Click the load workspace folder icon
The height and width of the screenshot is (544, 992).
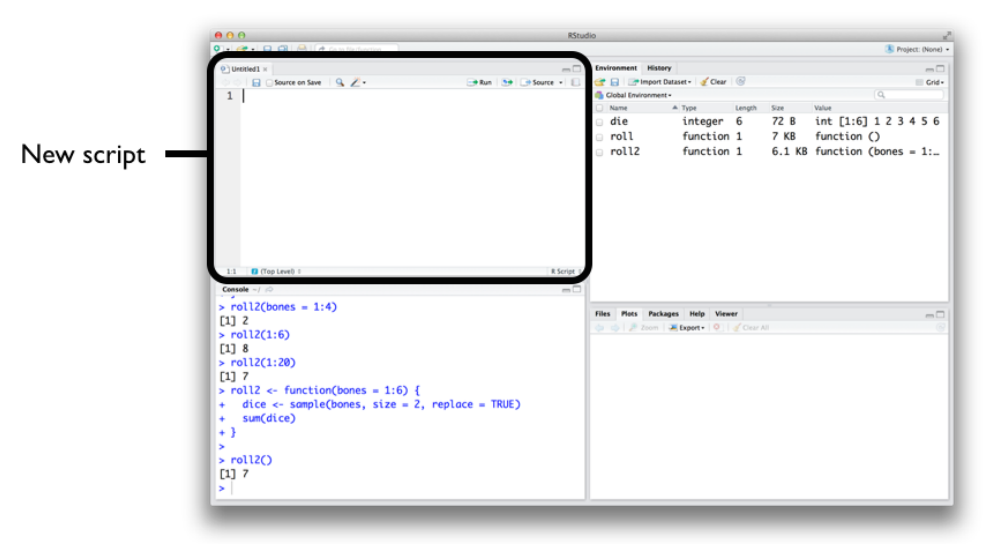pos(600,82)
